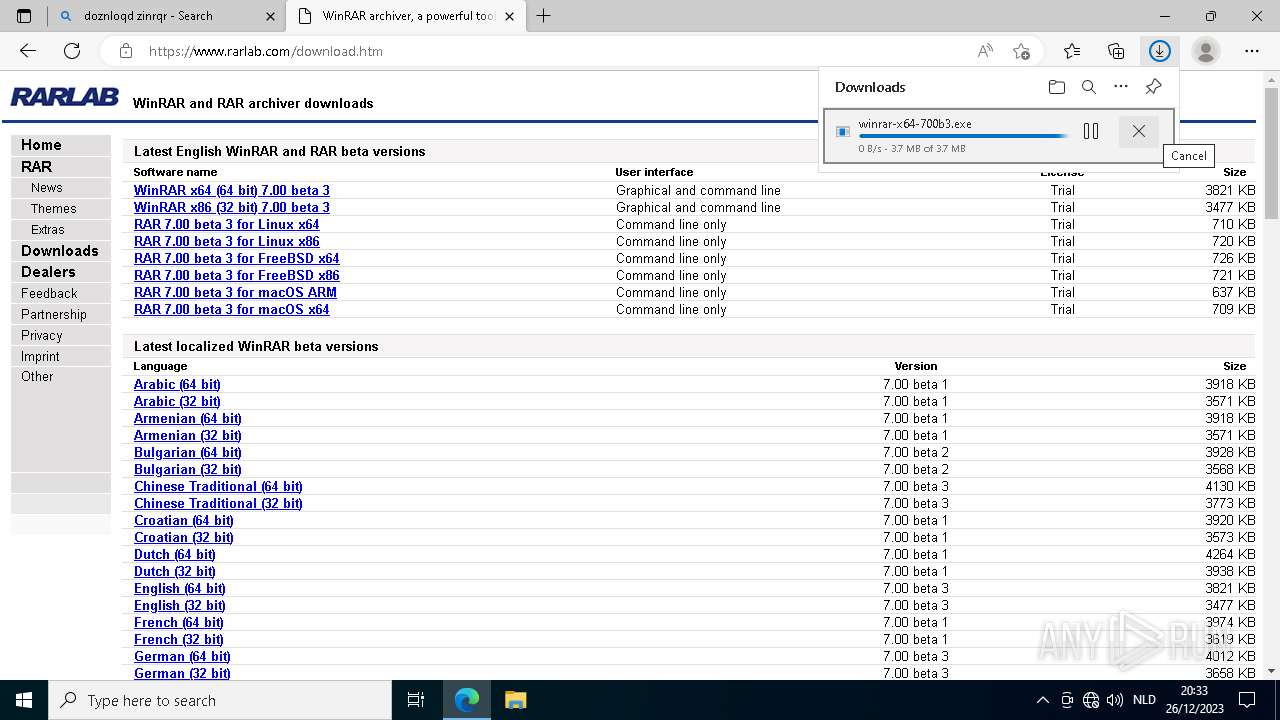Open Read aloud icon in address bar

pyautogui.click(x=985, y=51)
